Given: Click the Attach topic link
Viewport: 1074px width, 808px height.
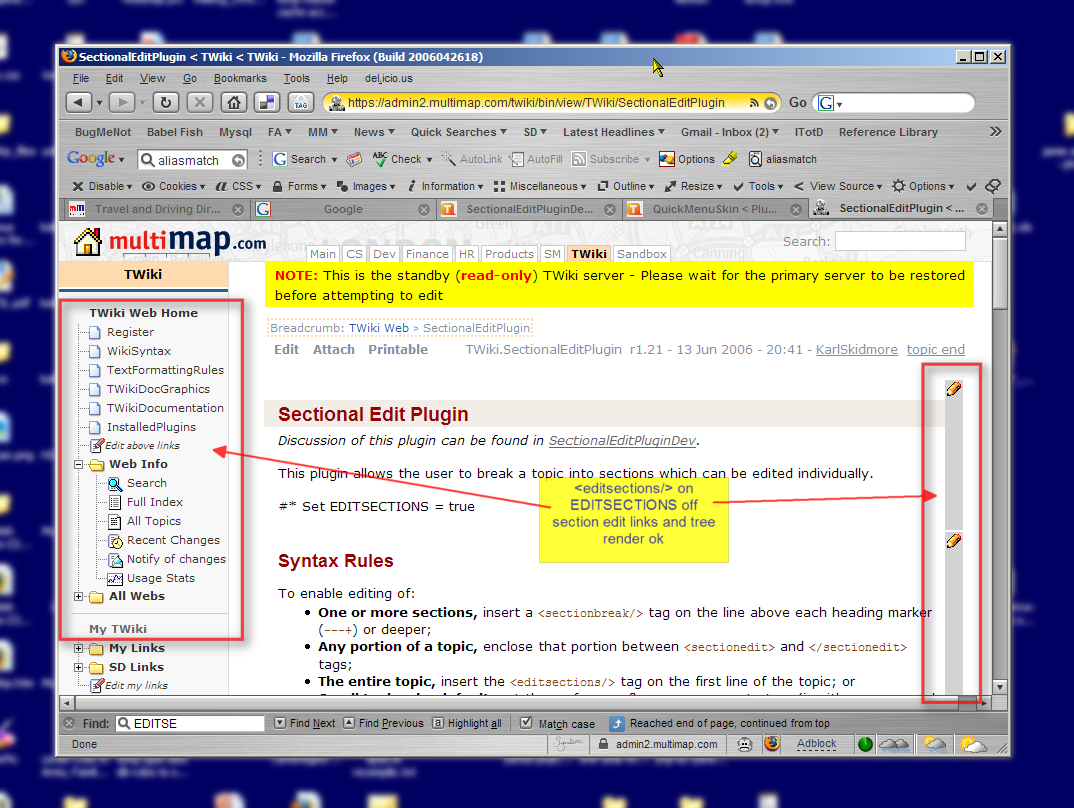Looking at the screenshot, I should [334, 349].
